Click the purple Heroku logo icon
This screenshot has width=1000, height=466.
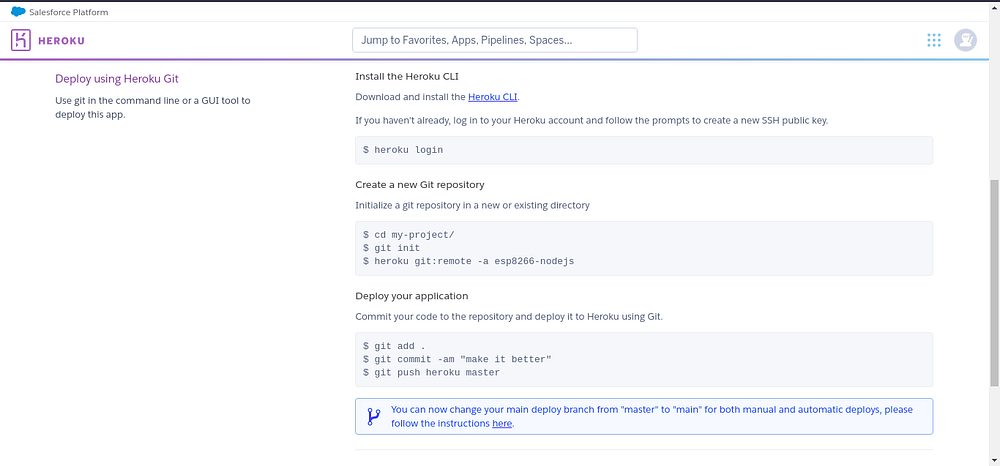click(x=21, y=40)
